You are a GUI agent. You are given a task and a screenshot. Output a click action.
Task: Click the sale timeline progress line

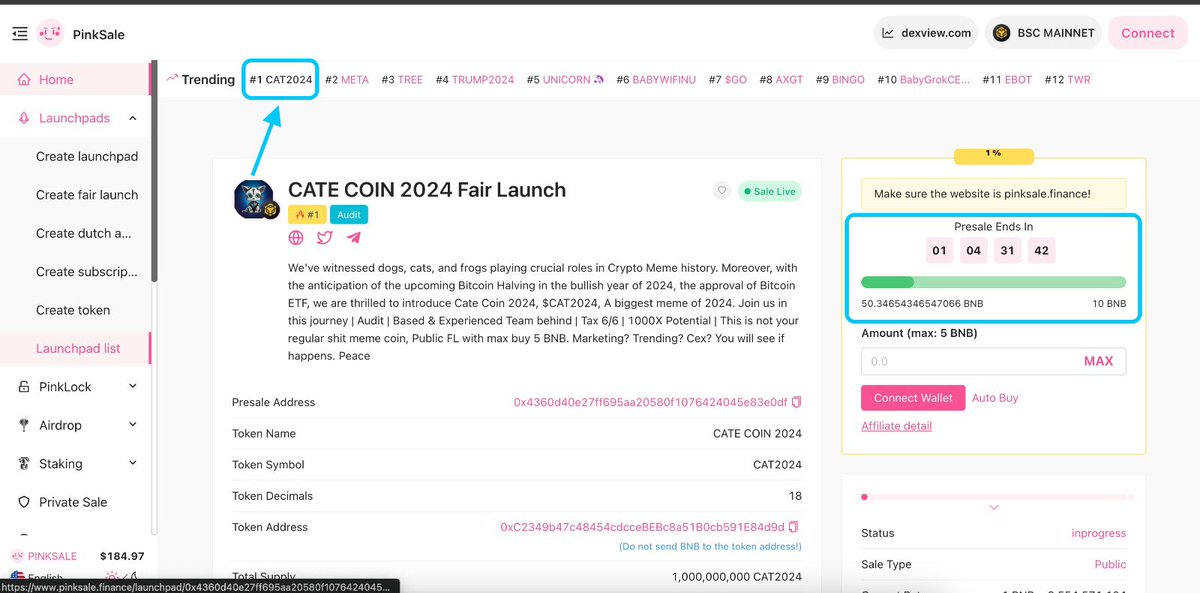click(998, 496)
